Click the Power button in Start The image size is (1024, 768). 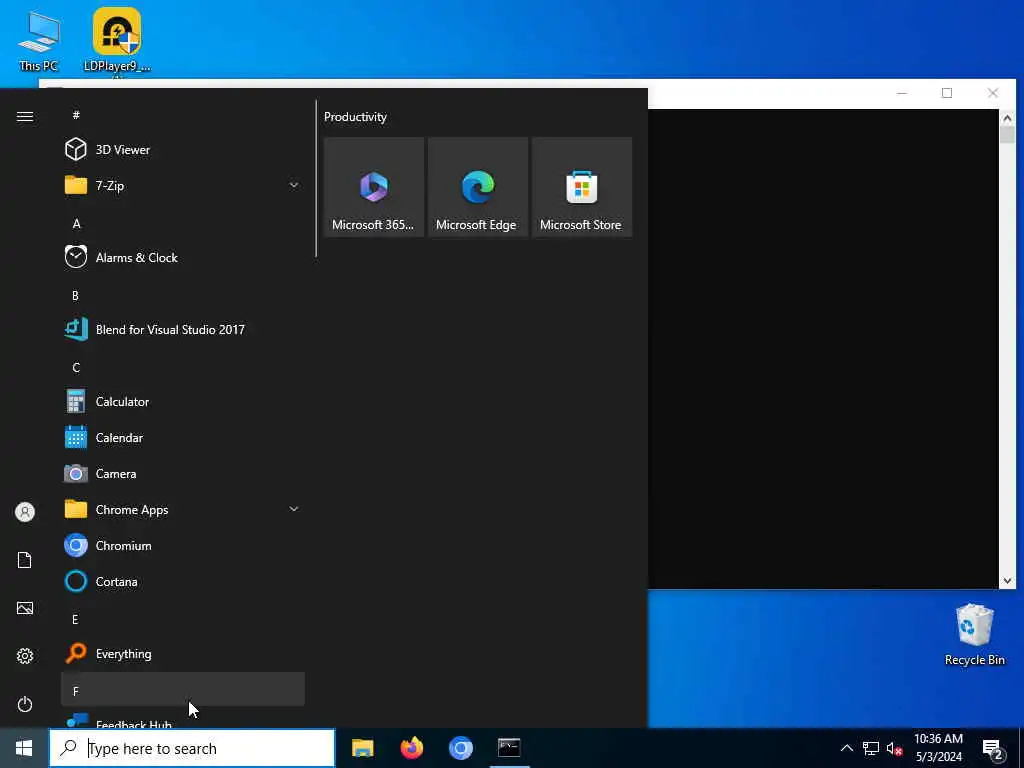pyautogui.click(x=25, y=704)
